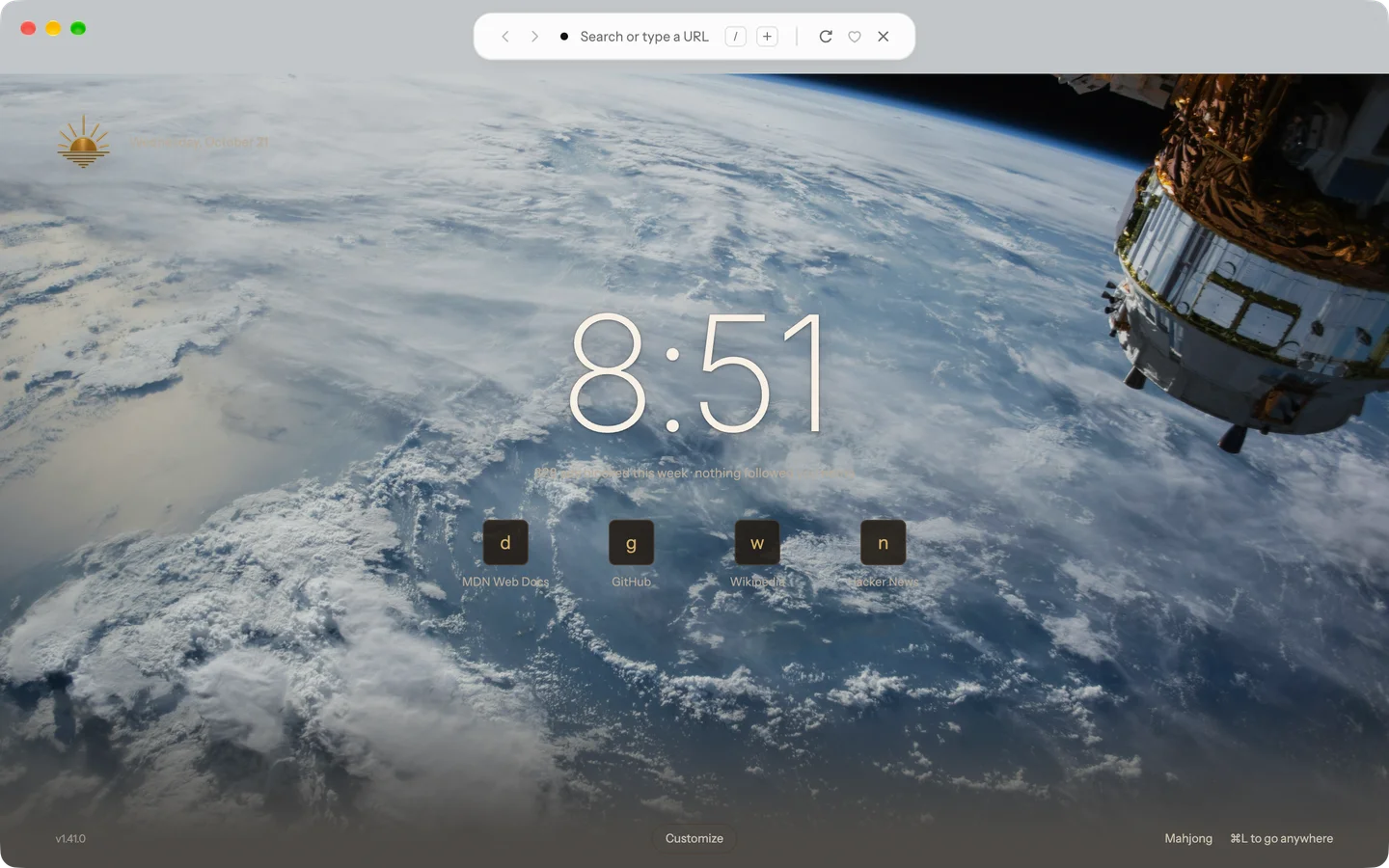Click the heart favorite icon
Viewport: 1389px width, 868px height.
(855, 37)
